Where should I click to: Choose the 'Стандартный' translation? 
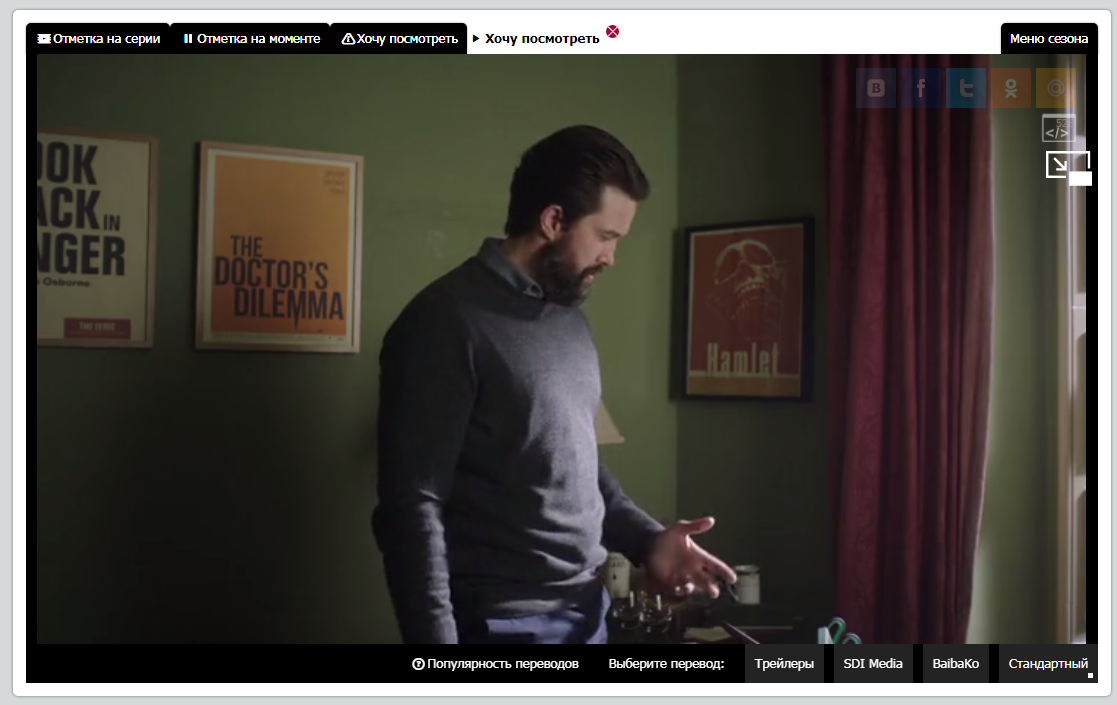(1048, 664)
